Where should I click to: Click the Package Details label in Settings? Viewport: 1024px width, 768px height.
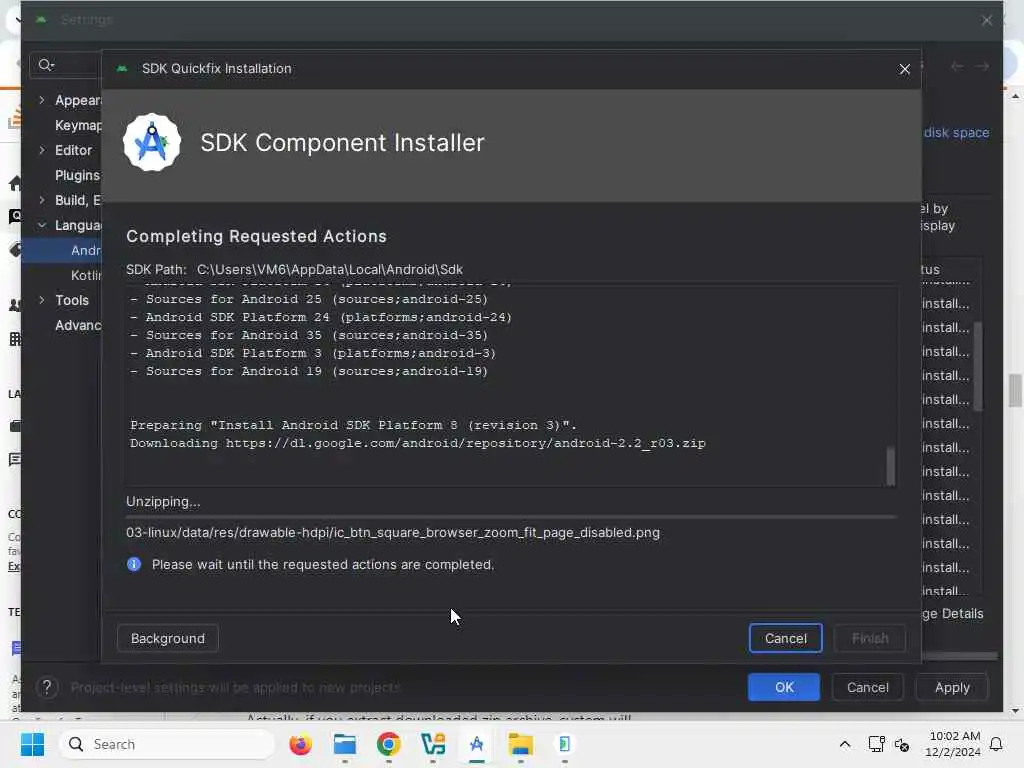953,613
